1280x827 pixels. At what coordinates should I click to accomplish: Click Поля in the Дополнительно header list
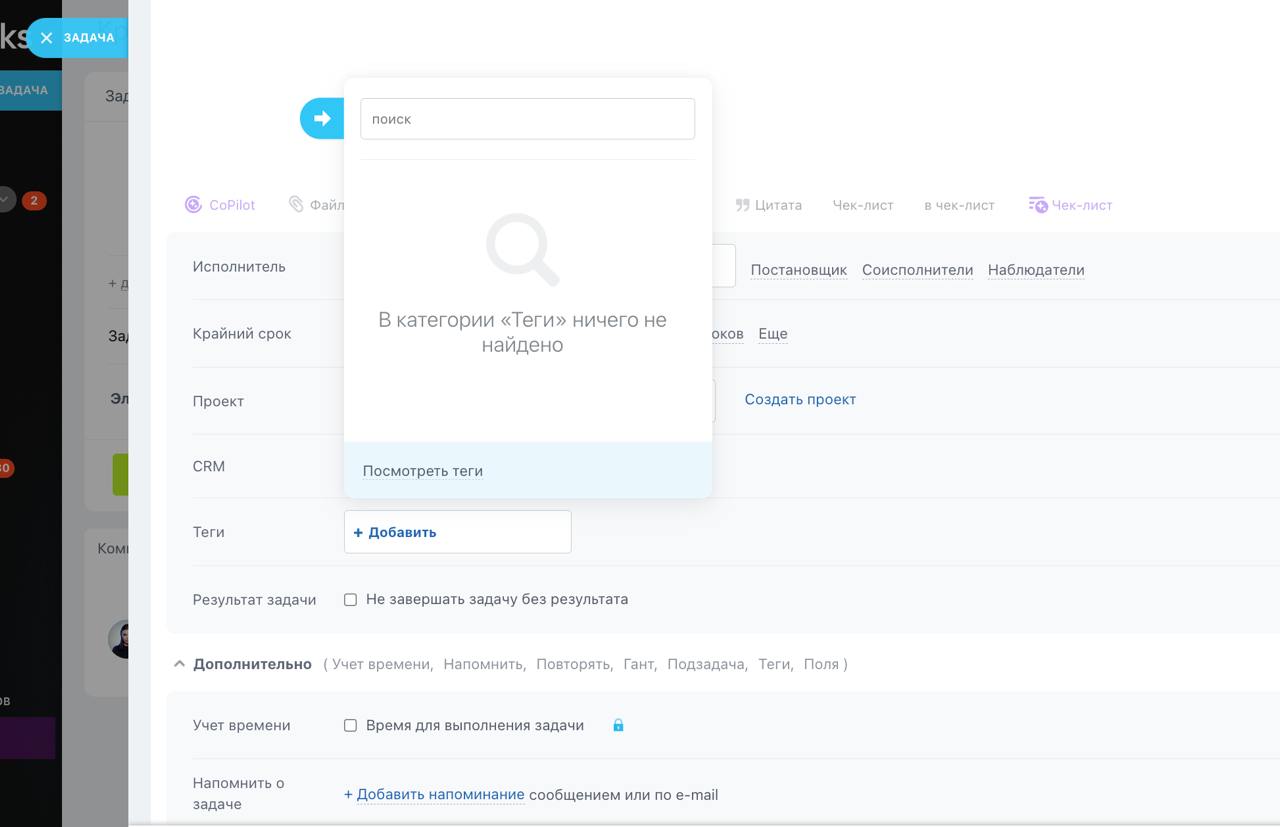tap(821, 664)
